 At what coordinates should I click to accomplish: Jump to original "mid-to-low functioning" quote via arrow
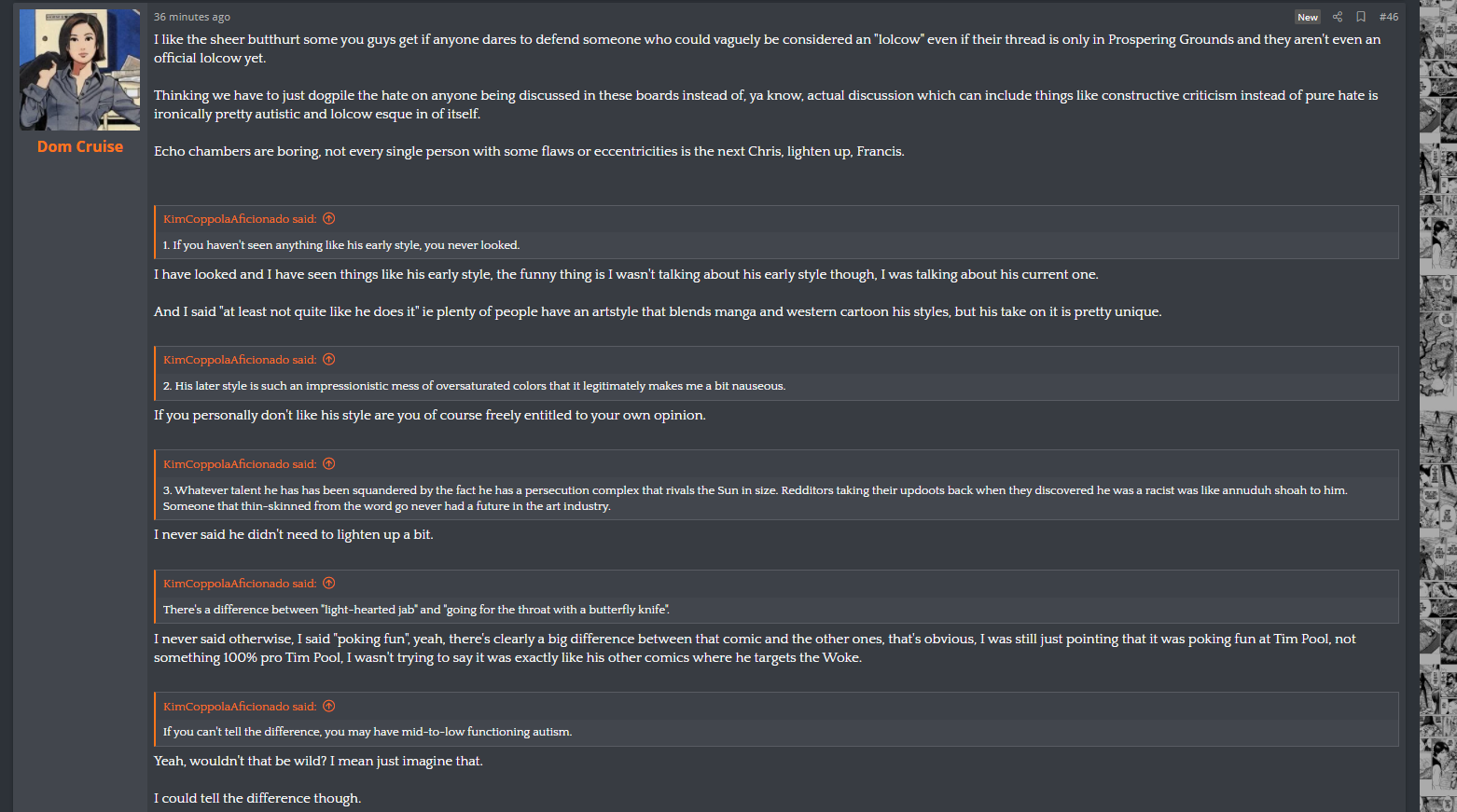click(329, 707)
